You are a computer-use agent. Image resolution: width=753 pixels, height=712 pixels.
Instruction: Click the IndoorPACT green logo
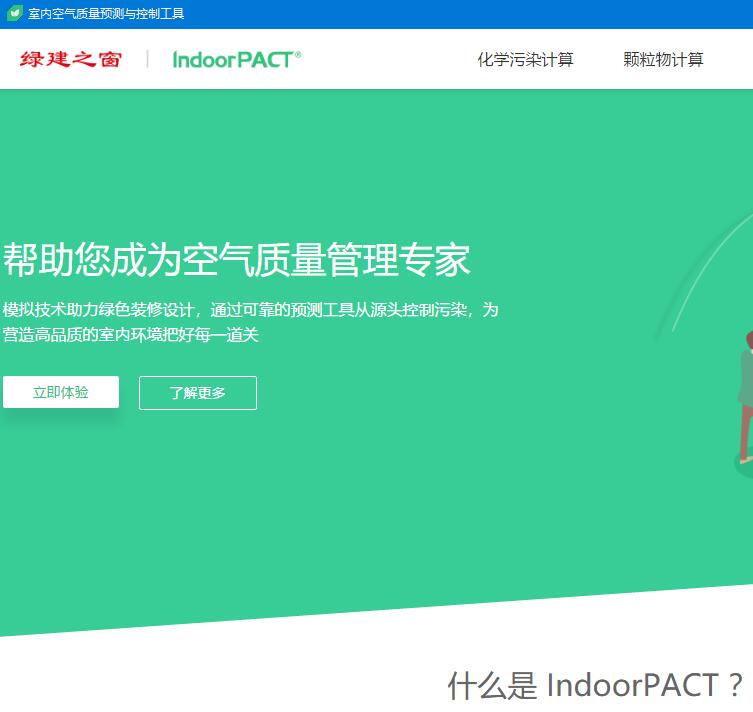[x=237, y=60]
